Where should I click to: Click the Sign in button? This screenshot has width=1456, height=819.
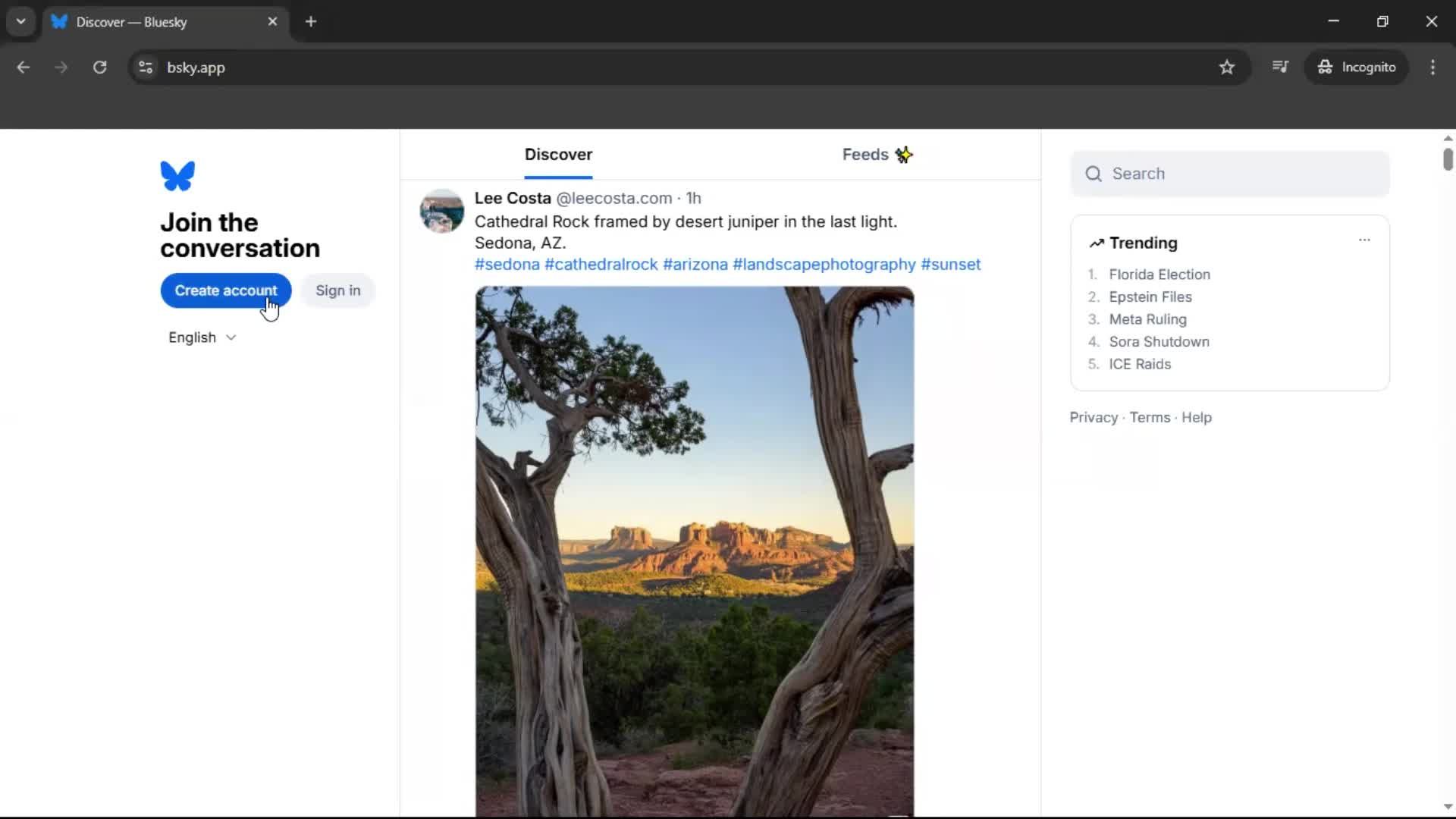338,290
